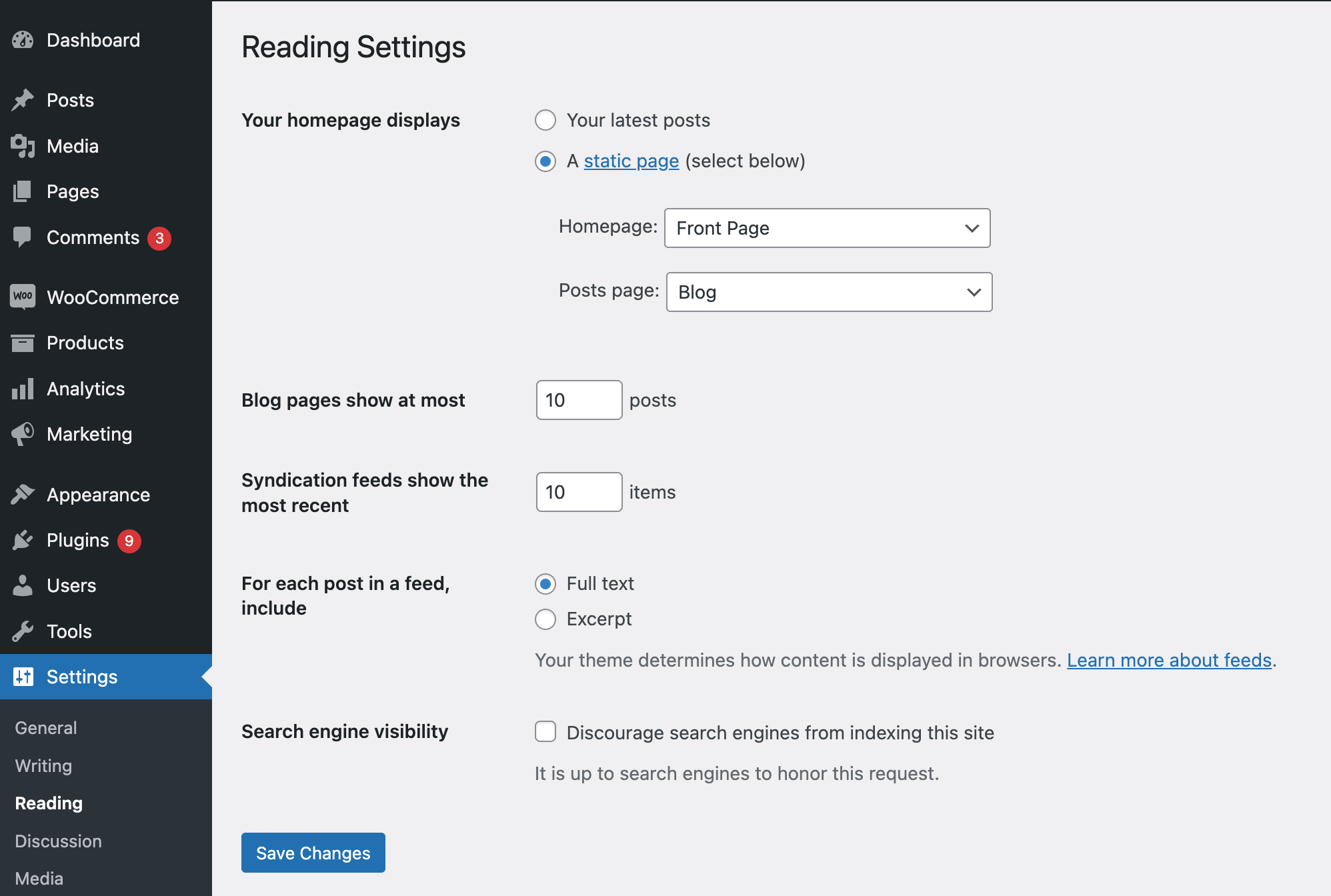Click the Save Changes button
Screen dimensions: 1331x896
pos(313,853)
